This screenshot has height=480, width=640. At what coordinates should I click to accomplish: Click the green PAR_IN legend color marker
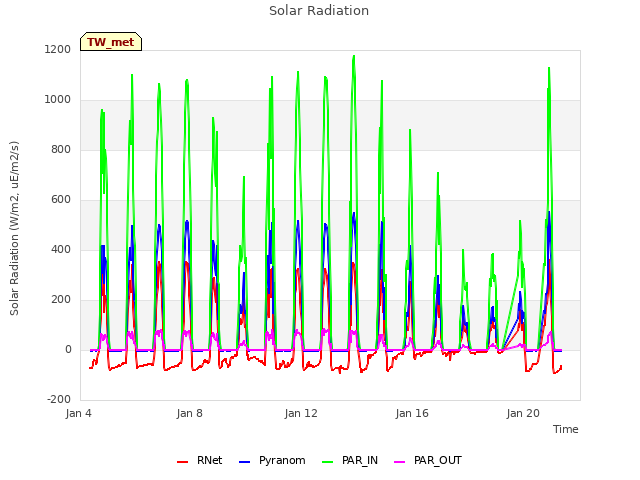327,462
